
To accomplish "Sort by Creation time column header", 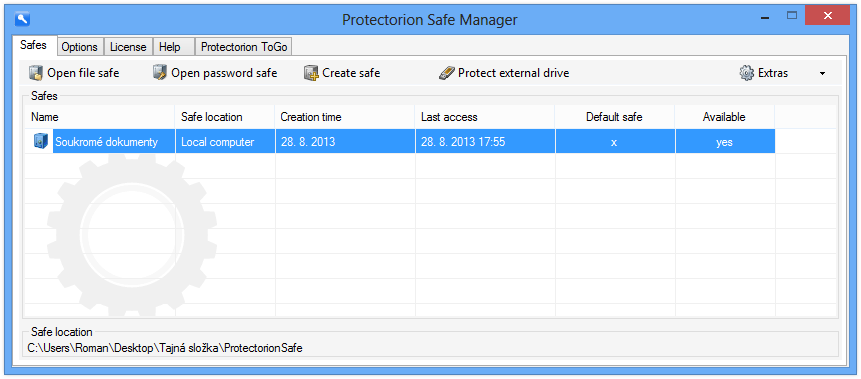I will (x=345, y=117).
